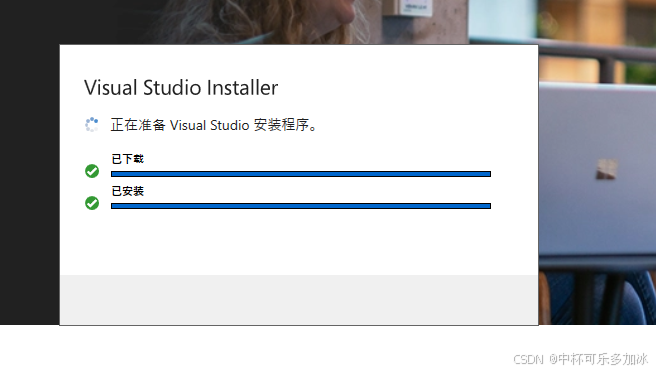
Task: Click the gray footer area of the dialog
Action: [299, 299]
